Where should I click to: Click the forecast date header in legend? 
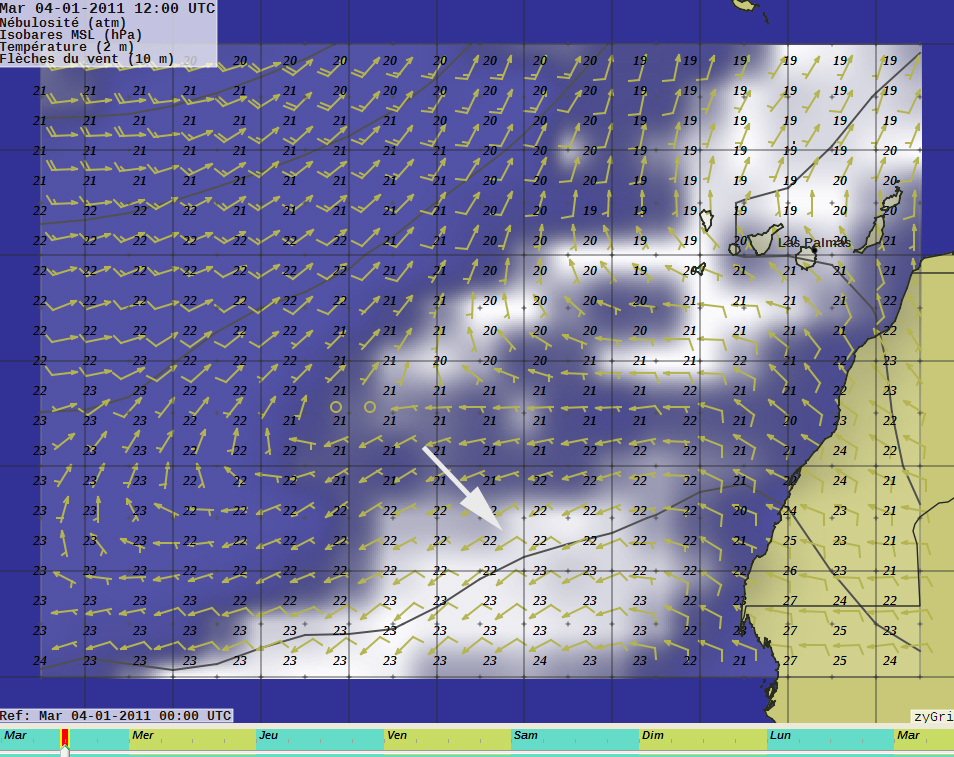tap(108, 8)
